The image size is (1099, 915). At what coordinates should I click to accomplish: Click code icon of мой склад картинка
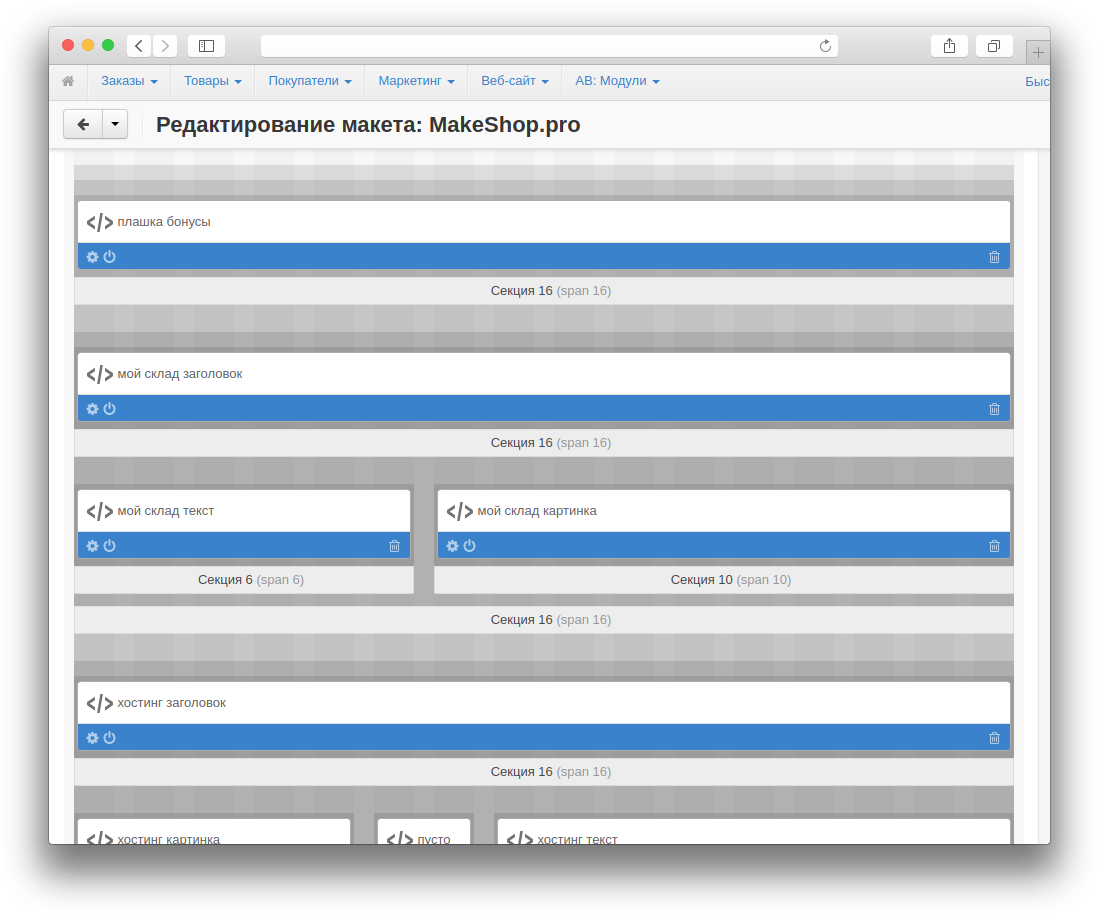click(x=460, y=511)
